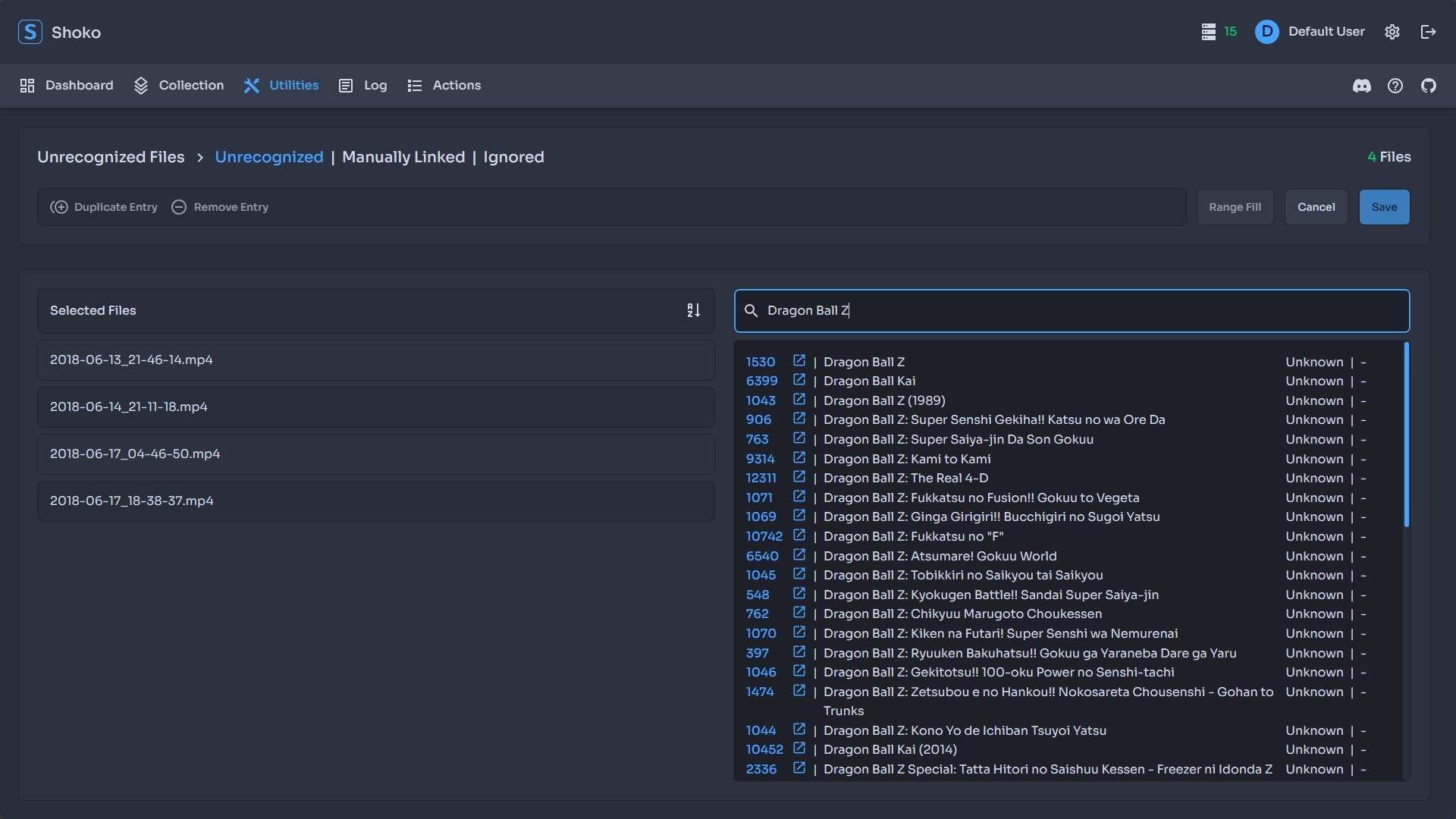
Task: Open settings via gear icon
Action: point(1392,32)
